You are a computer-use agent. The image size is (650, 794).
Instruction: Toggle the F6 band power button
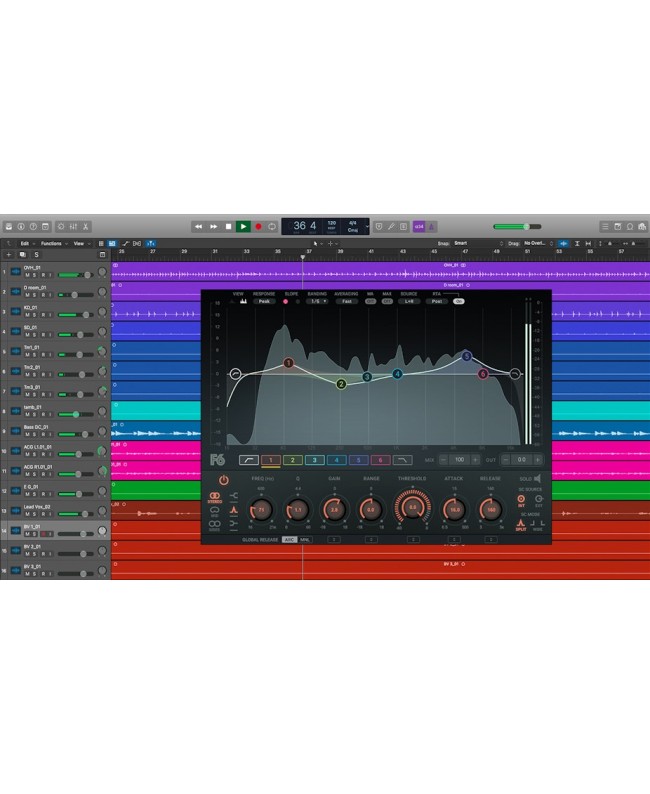pos(224,480)
